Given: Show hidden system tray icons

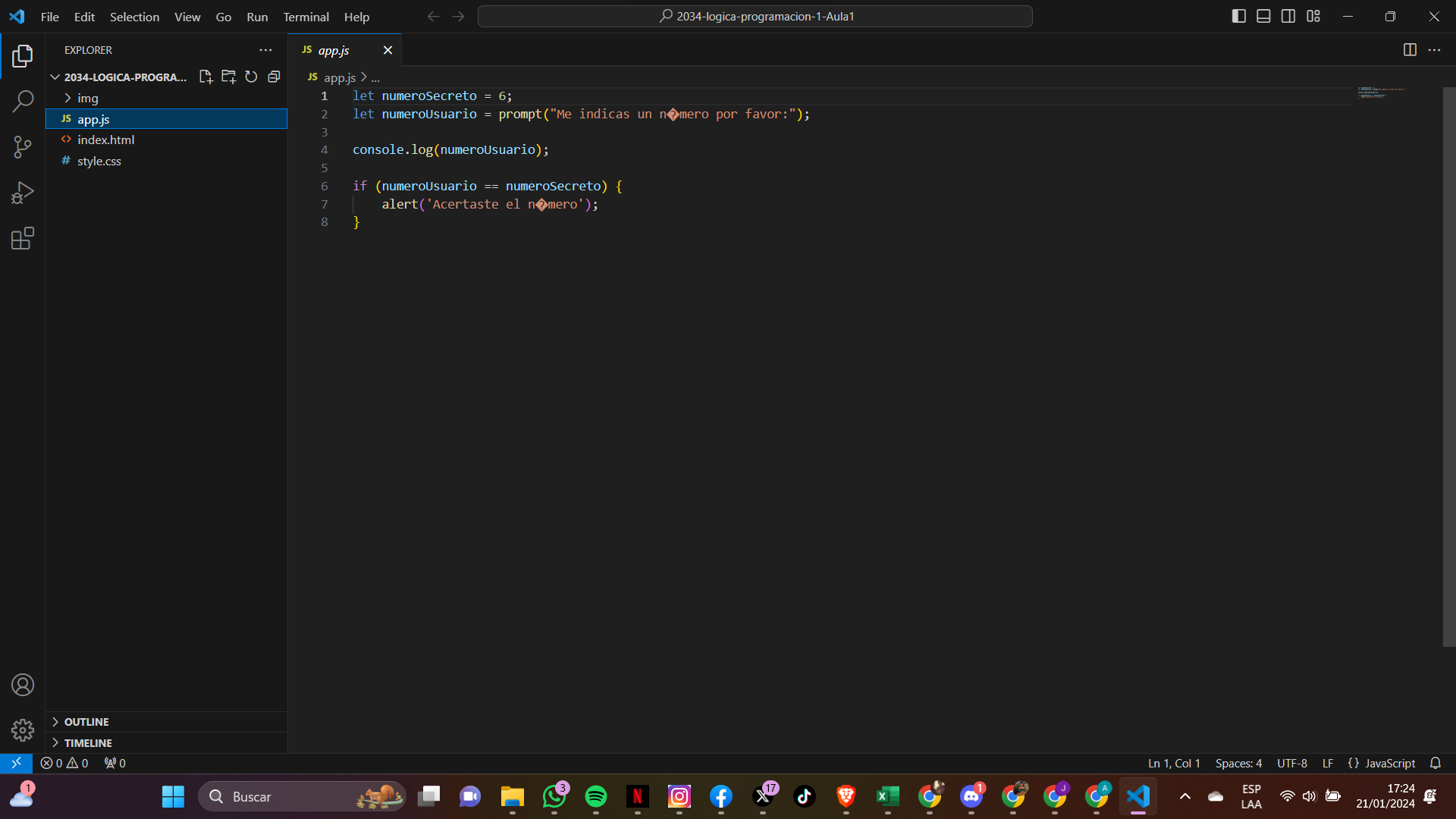Looking at the screenshot, I should (x=1185, y=796).
